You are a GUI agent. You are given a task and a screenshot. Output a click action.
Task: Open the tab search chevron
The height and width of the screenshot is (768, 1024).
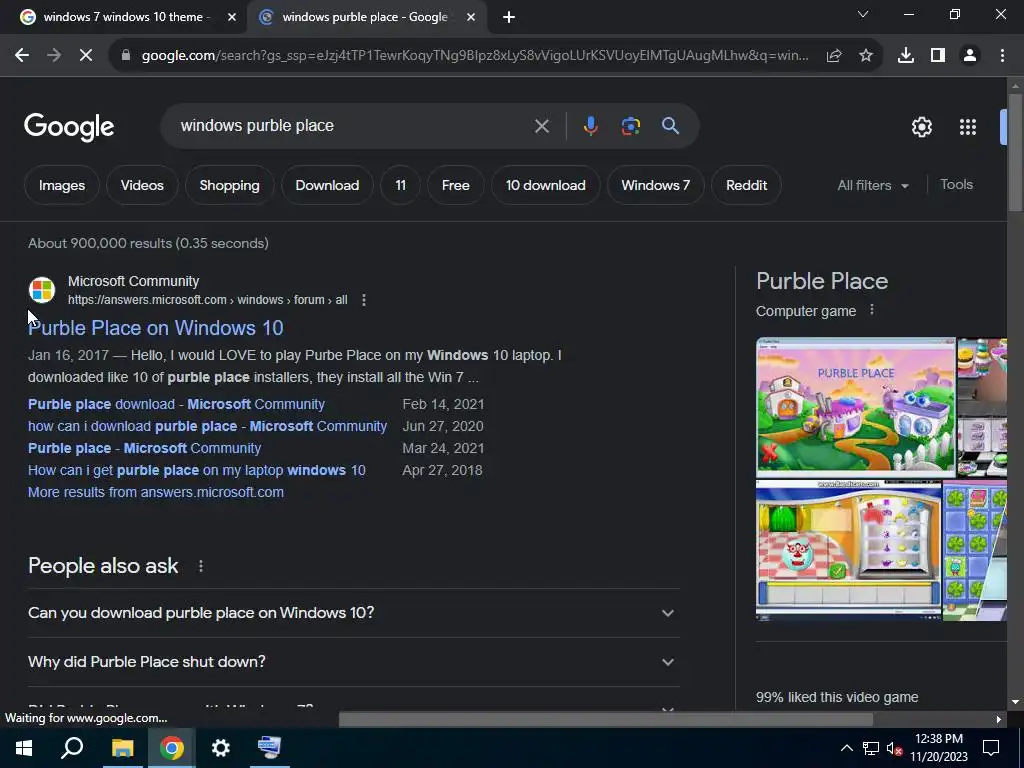tap(863, 14)
